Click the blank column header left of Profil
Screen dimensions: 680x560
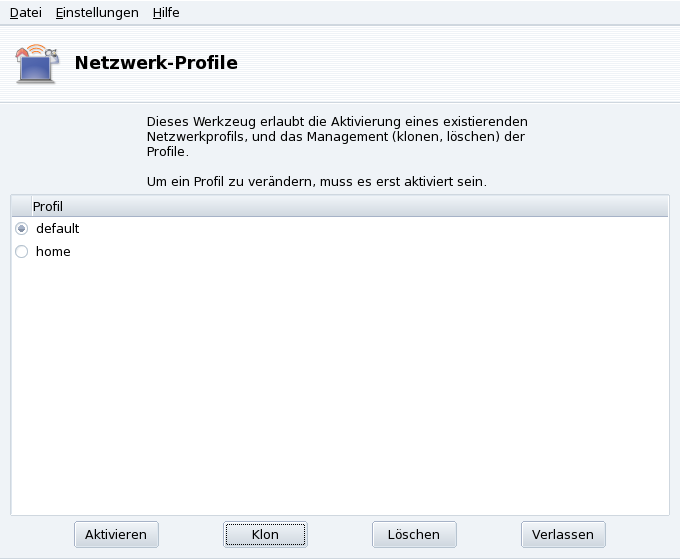pyautogui.click(x=20, y=206)
